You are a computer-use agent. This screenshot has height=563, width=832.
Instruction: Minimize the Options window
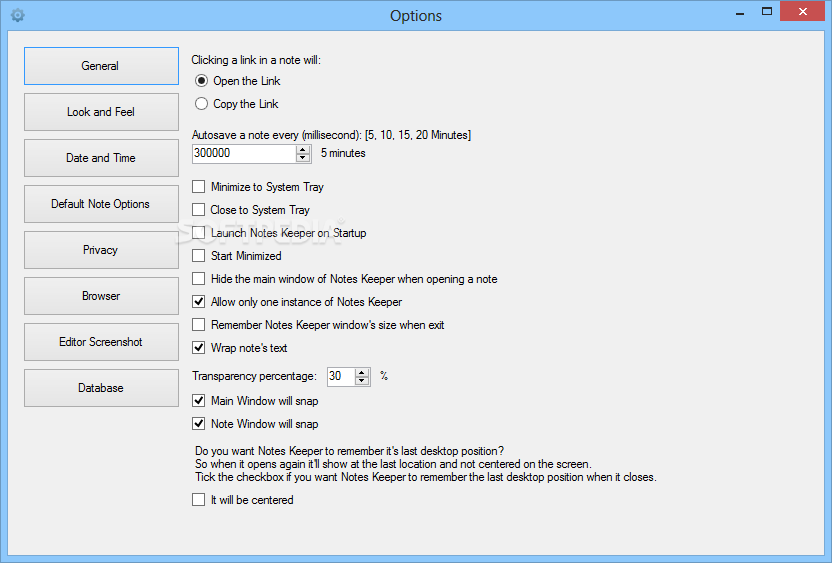coord(740,12)
